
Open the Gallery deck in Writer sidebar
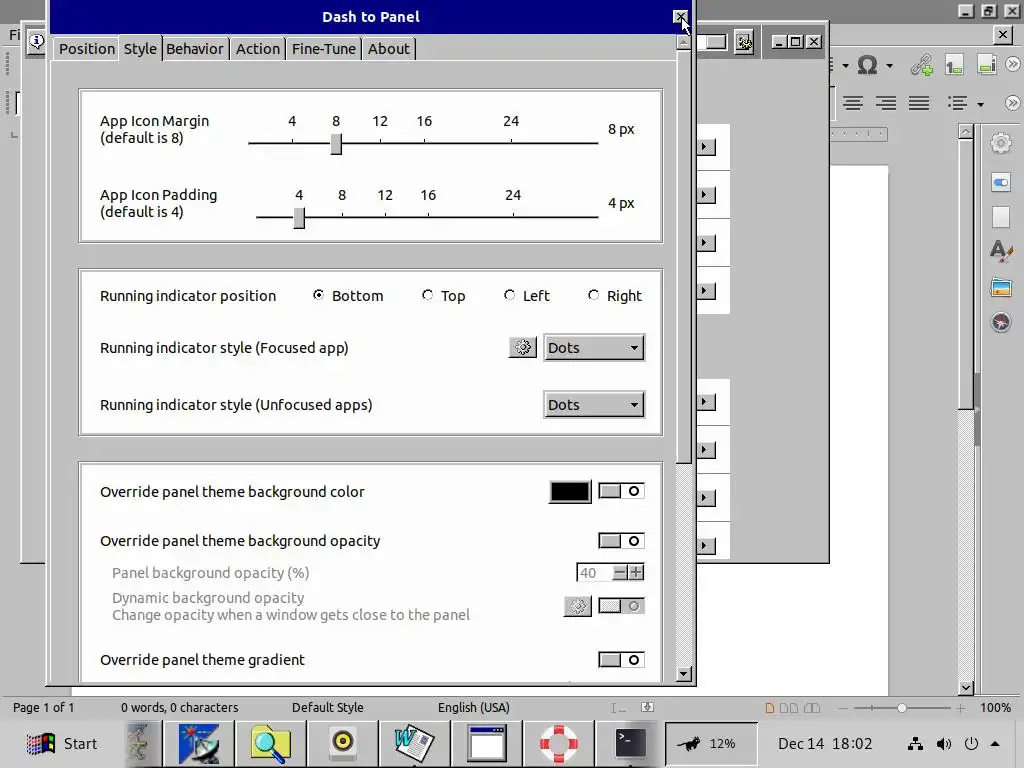point(1000,287)
